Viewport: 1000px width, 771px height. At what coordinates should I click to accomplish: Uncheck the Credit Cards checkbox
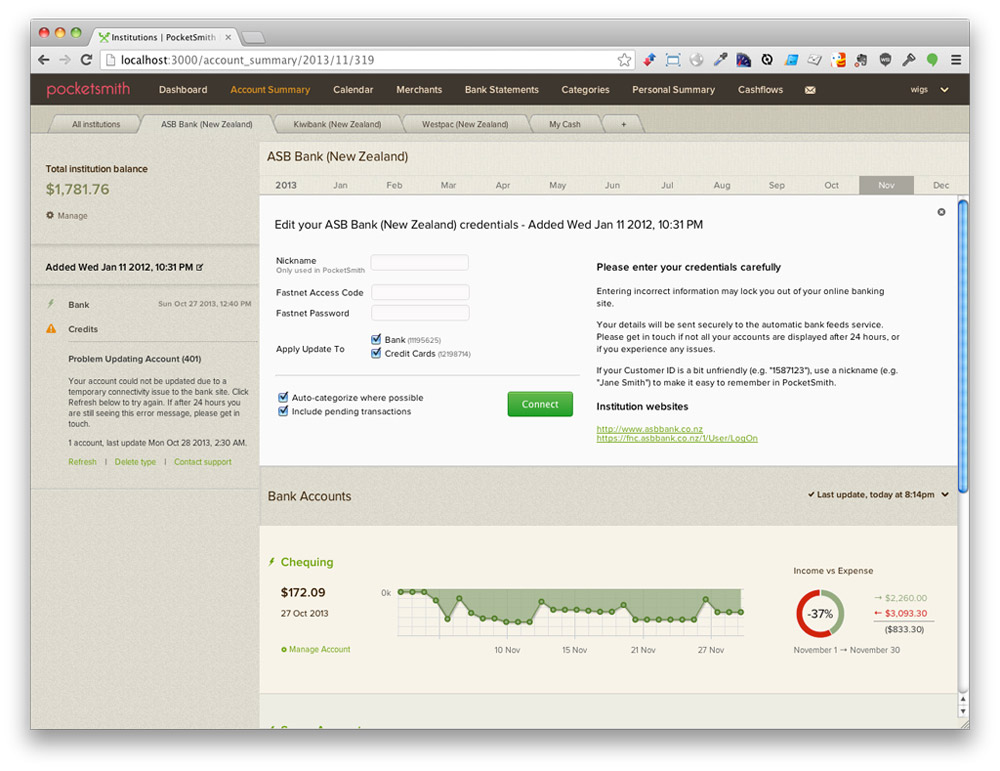pos(376,353)
